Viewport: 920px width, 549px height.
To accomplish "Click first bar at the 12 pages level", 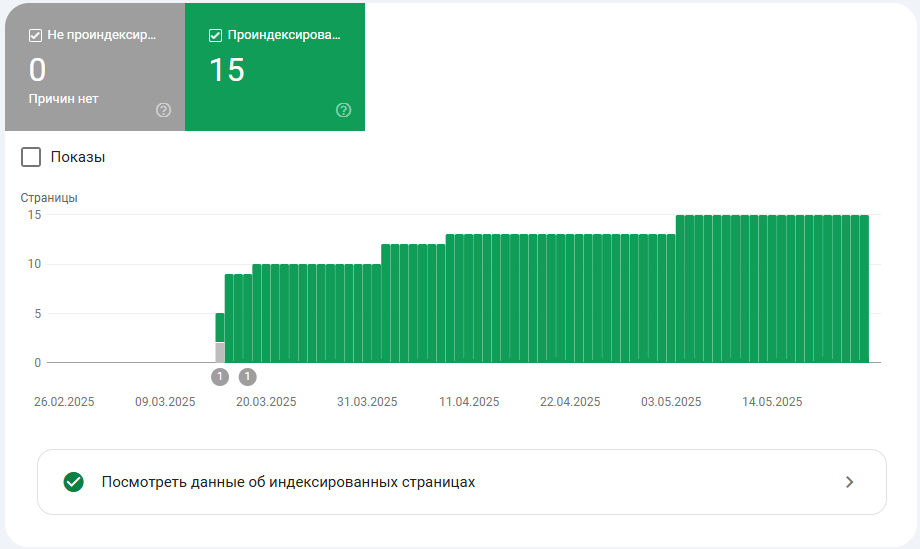I will pyautogui.click(x=386, y=300).
